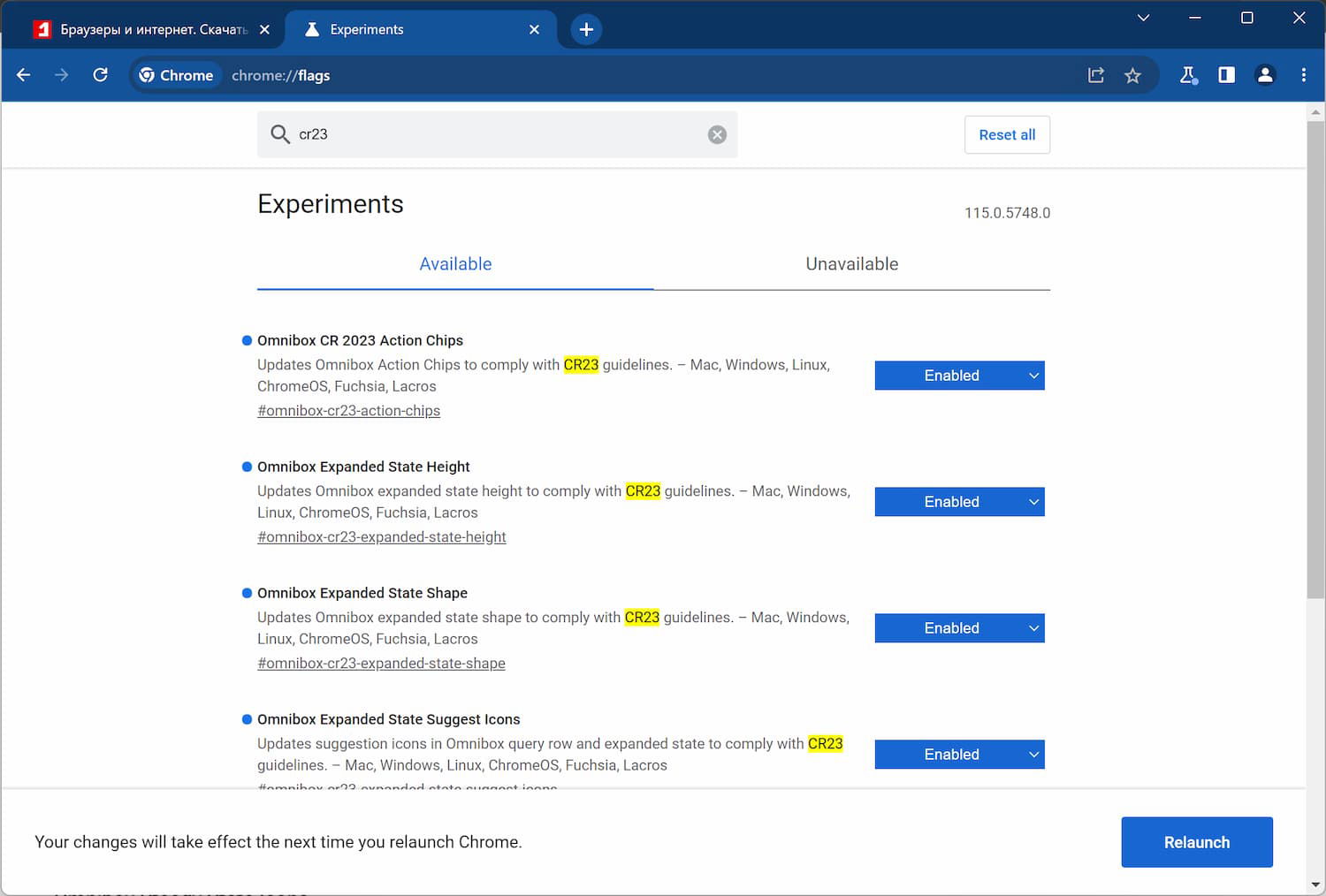1326x896 pixels.
Task: Bookmark this page with the star icon
Action: point(1132,75)
